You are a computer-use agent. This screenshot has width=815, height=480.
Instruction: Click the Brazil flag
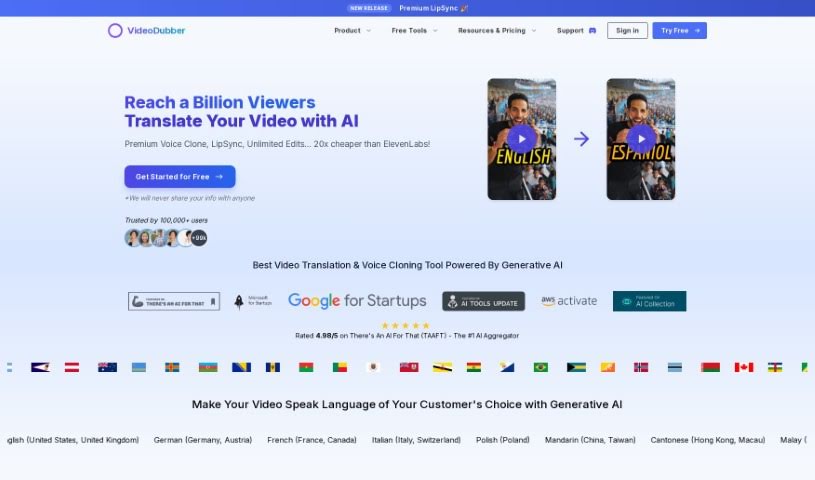pyautogui.click(x=541, y=367)
